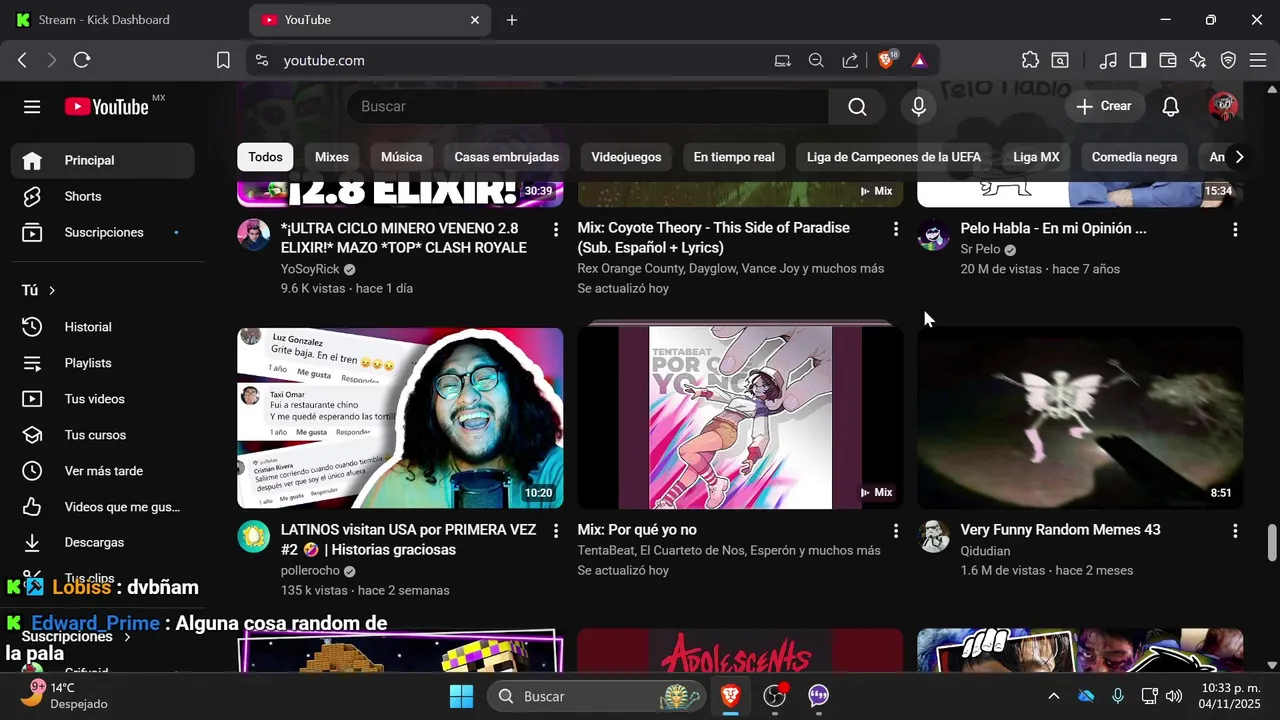Open the Sr Pelo channel link
Screen dimensions: 1280x720
(980, 249)
